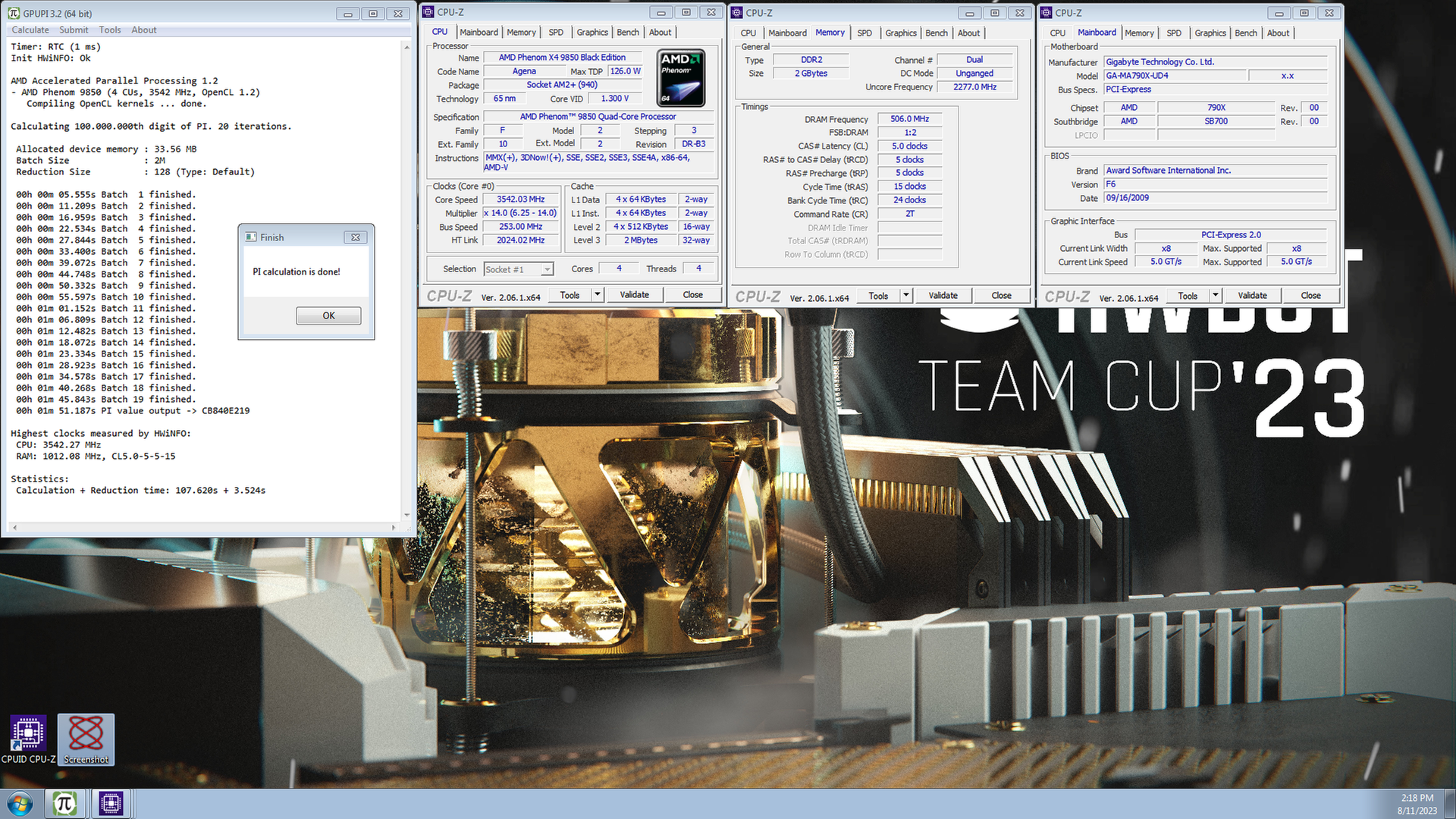Click CPU-Z title icon in CPU window
1456x819 pixels.
428,12
